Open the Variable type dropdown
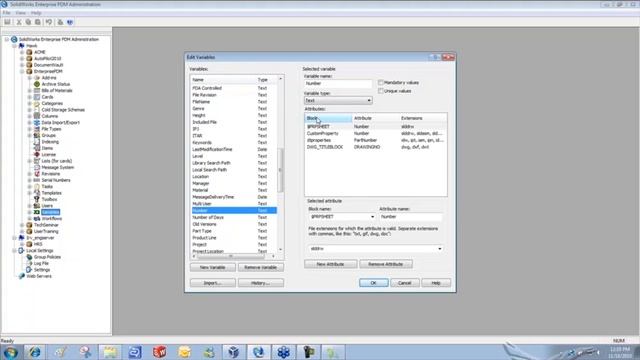The image size is (640, 360). 338,100
